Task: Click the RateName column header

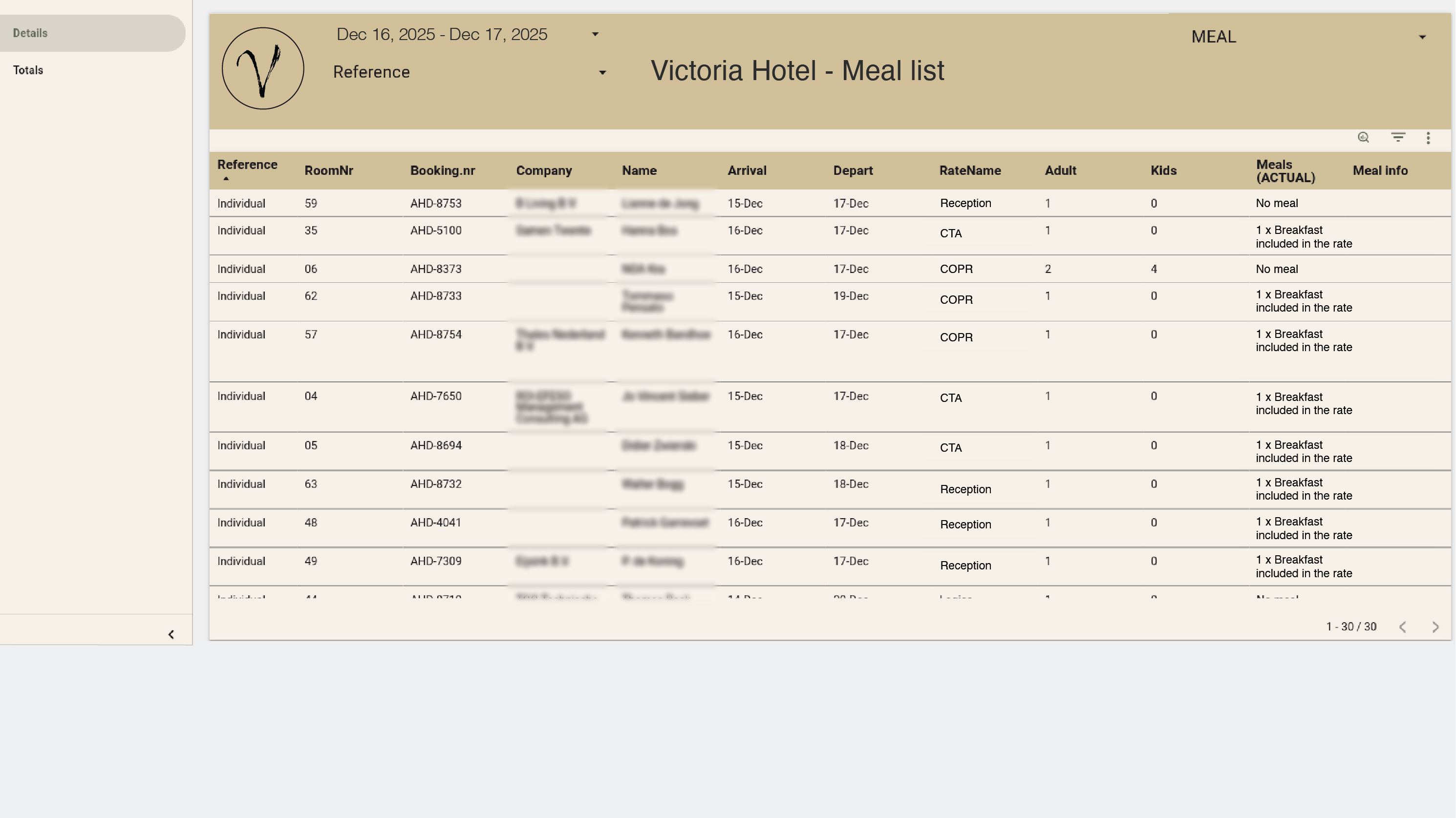Action: [x=970, y=170]
